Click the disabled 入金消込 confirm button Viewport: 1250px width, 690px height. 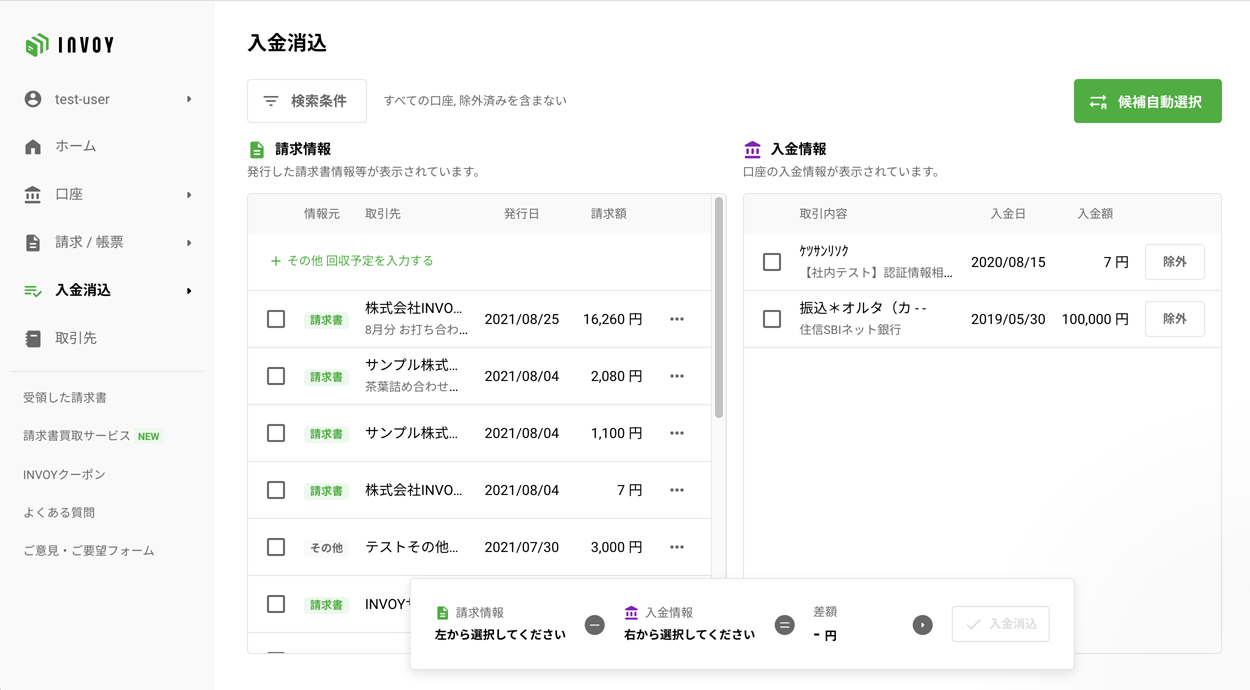click(1001, 624)
